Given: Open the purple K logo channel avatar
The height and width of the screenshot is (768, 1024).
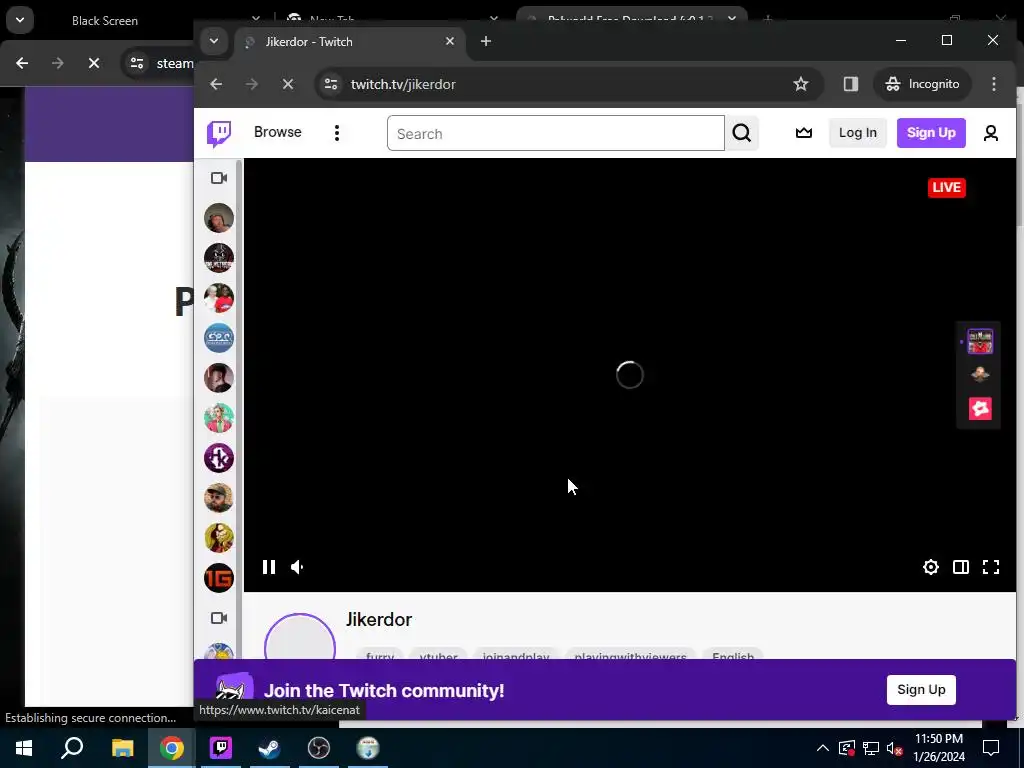Looking at the screenshot, I should [x=219, y=458].
